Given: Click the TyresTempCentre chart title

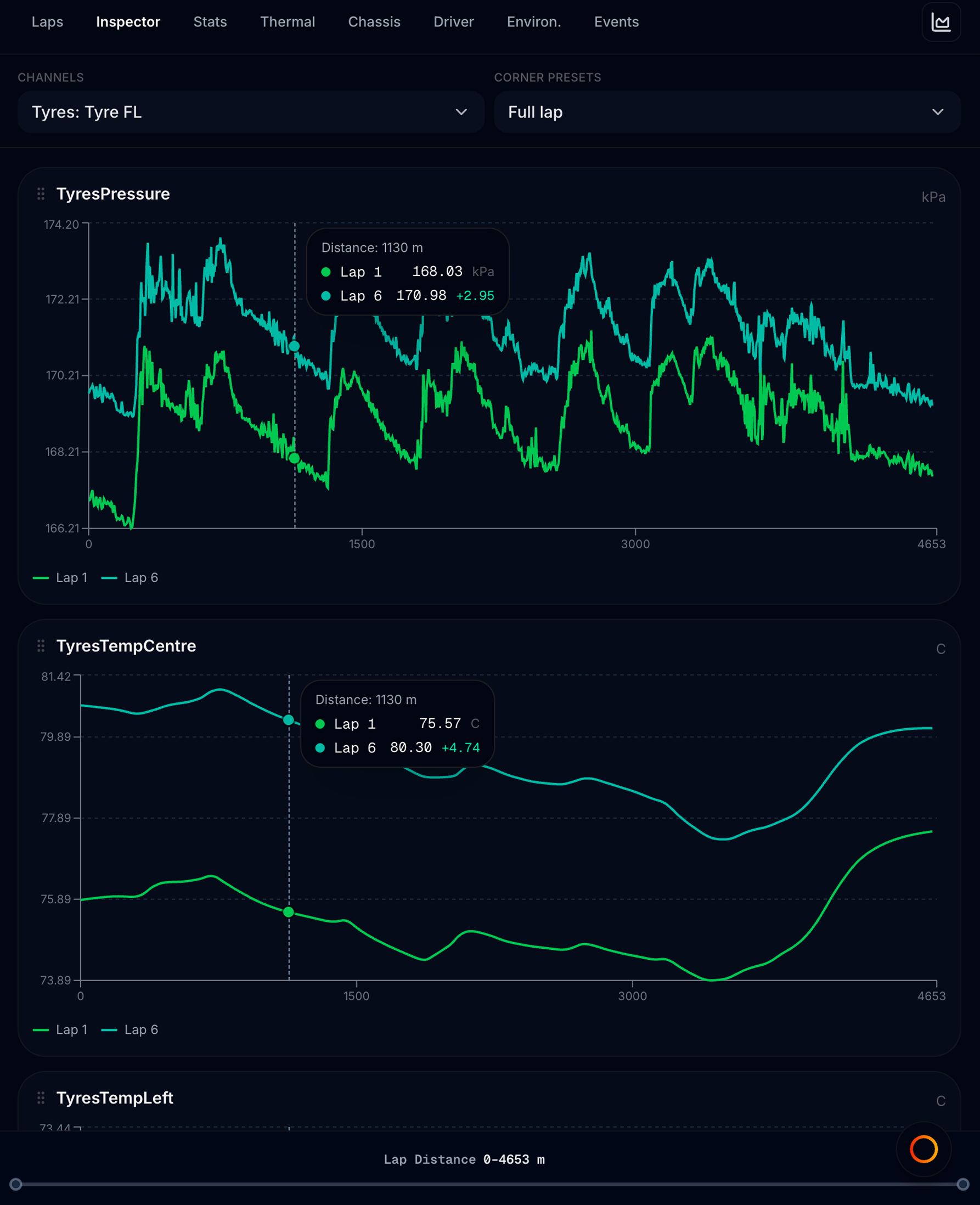Looking at the screenshot, I should [x=126, y=646].
